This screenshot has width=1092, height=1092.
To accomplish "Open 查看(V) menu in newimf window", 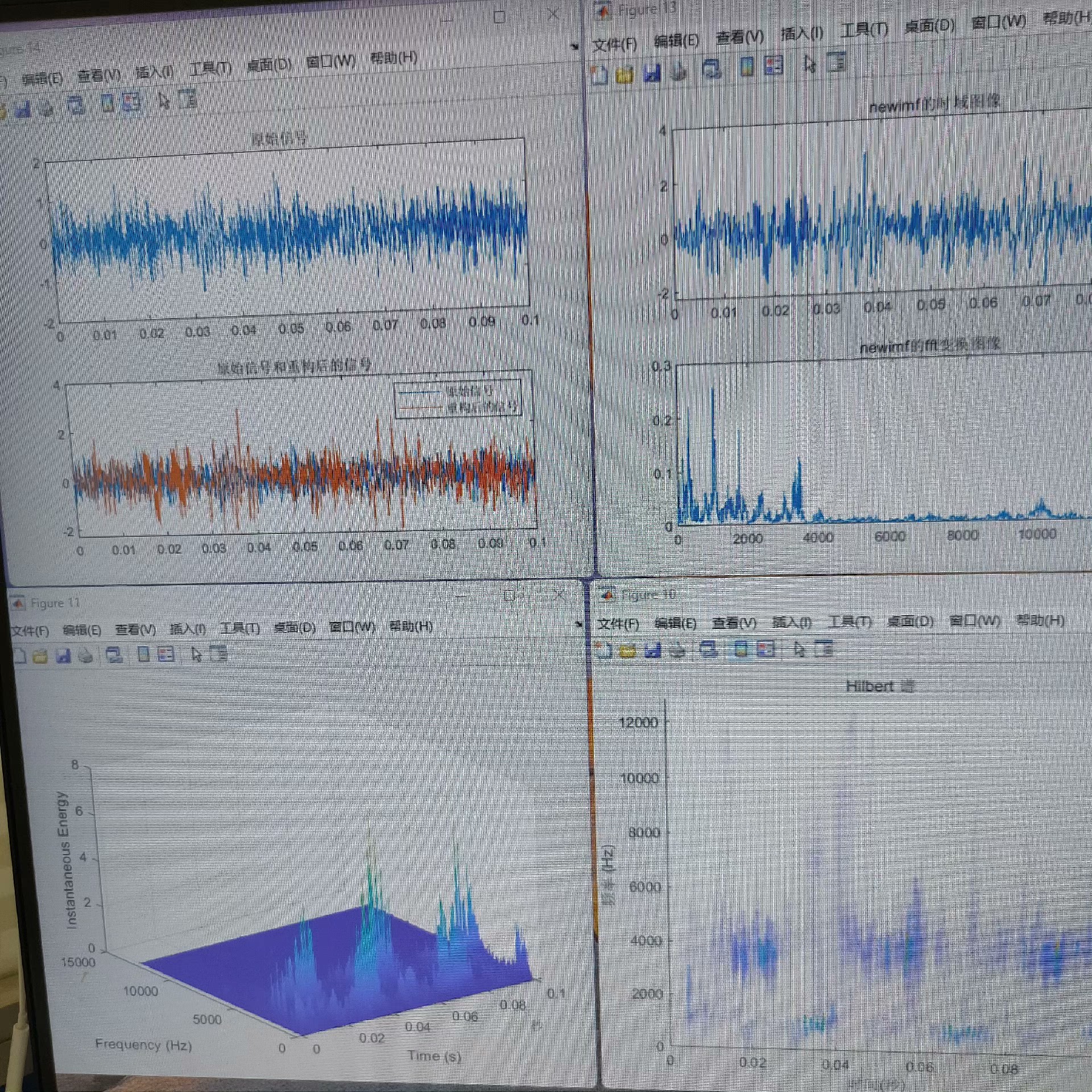I will click(739, 38).
